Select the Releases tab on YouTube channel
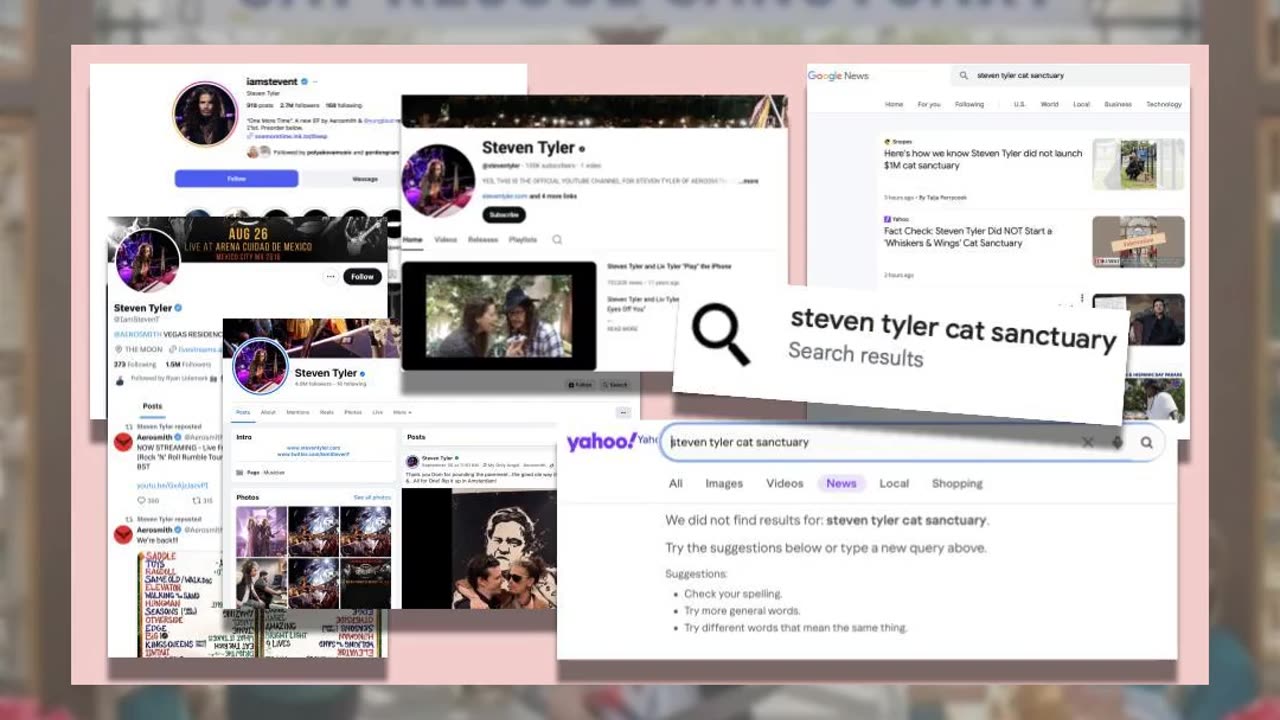The image size is (1280, 720). pyautogui.click(x=483, y=240)
